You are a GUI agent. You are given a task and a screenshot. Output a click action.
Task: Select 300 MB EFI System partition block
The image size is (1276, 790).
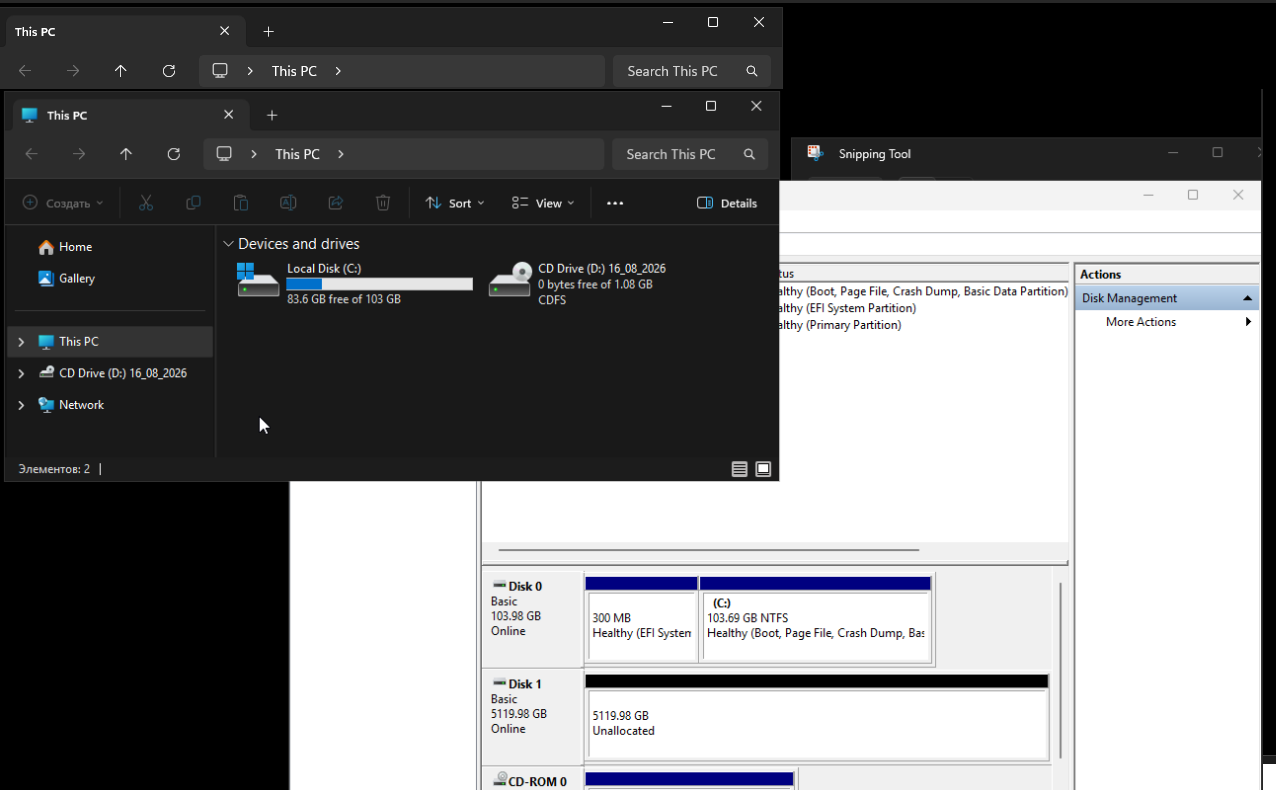pyautogui.click(x=641, y=619)
